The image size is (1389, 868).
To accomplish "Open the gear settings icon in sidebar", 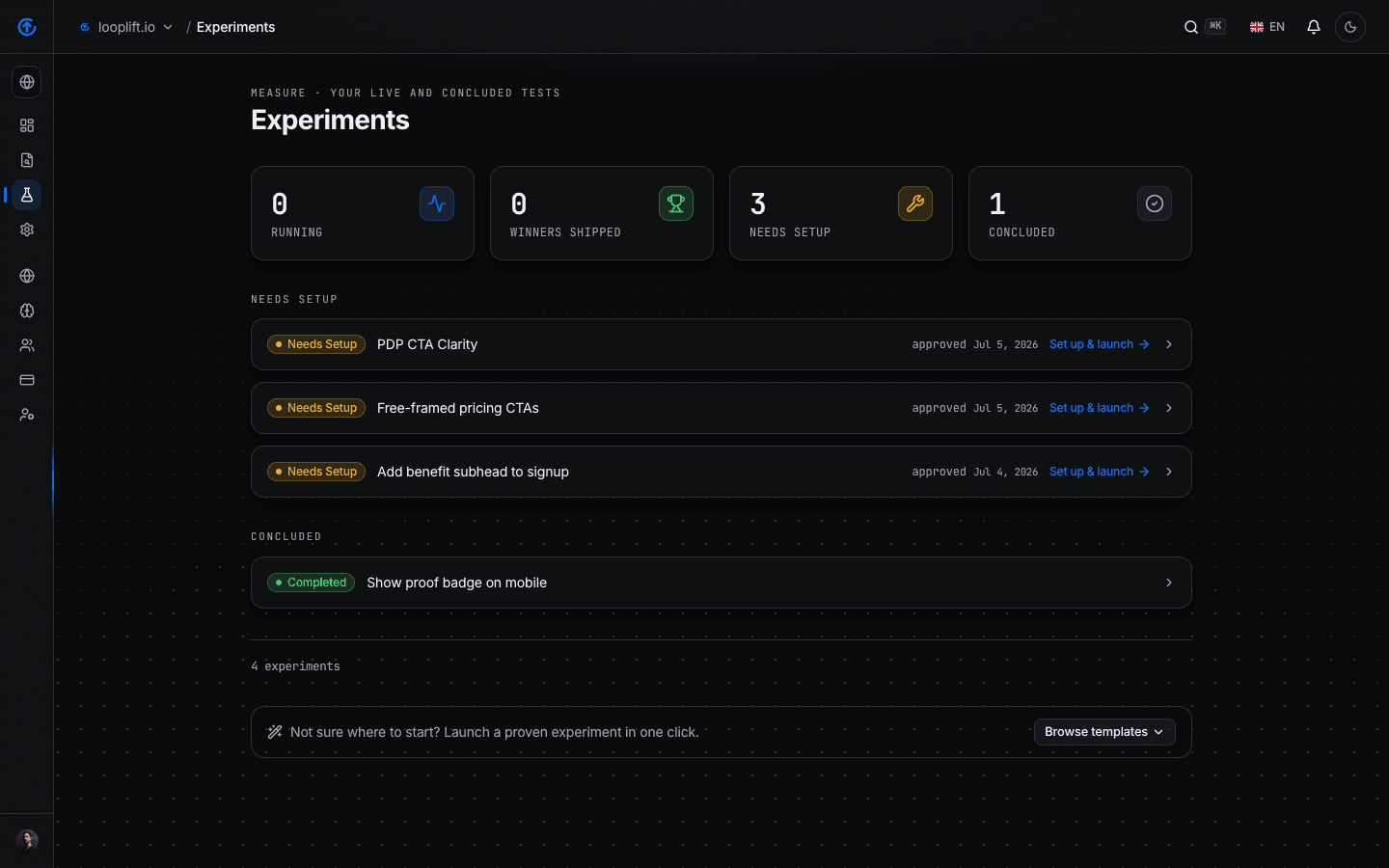I will pos(27,230).
